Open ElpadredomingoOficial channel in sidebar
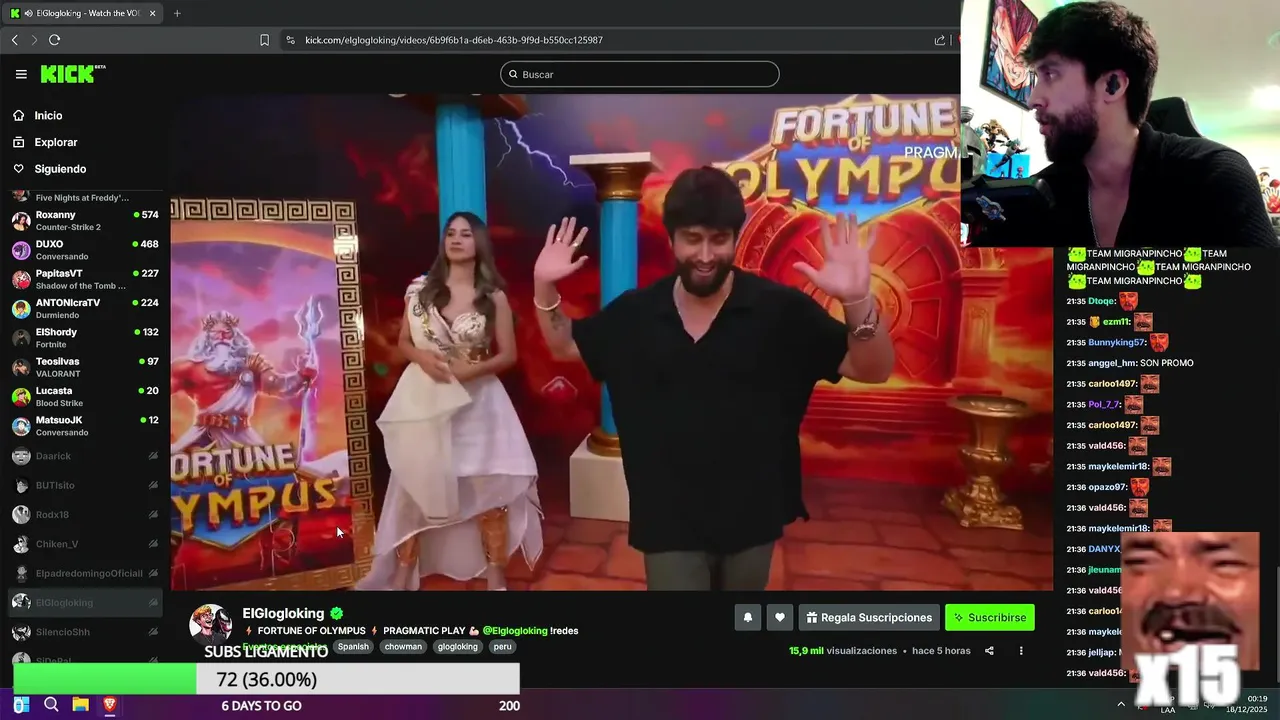 pyautogui.click(x=84, y=573)
